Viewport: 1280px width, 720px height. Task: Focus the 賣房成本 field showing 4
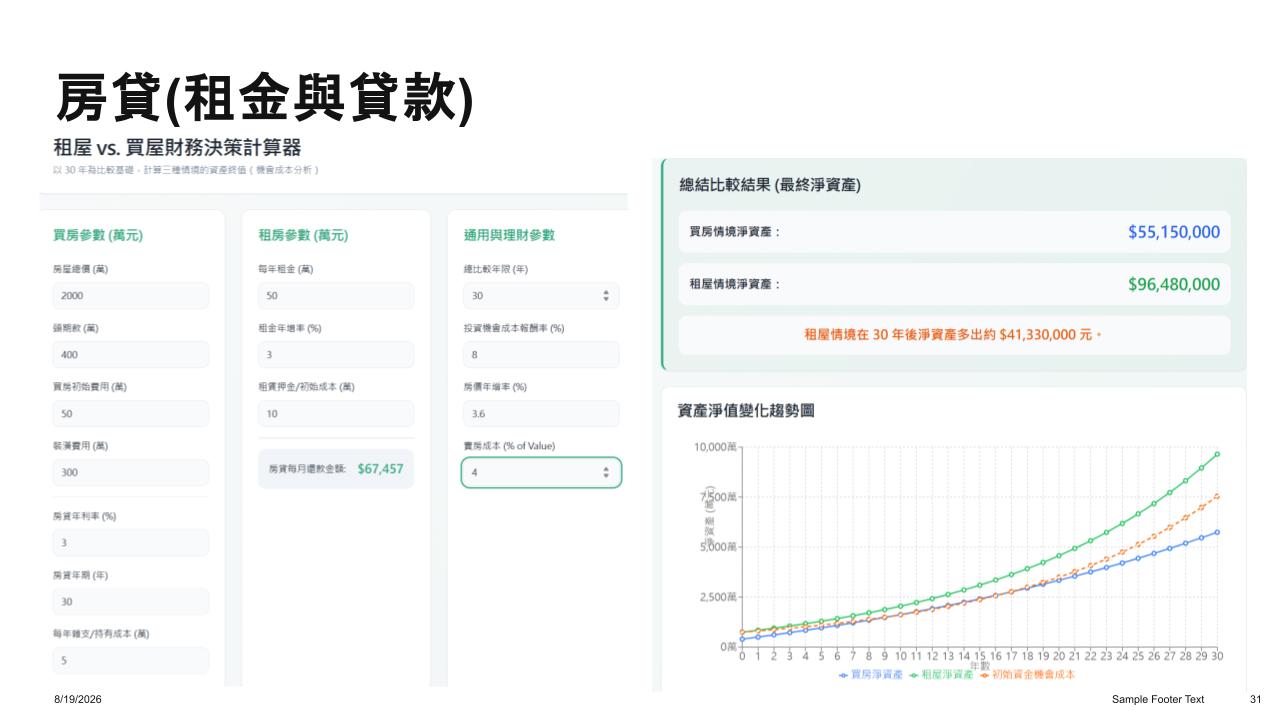click(541, 473)
